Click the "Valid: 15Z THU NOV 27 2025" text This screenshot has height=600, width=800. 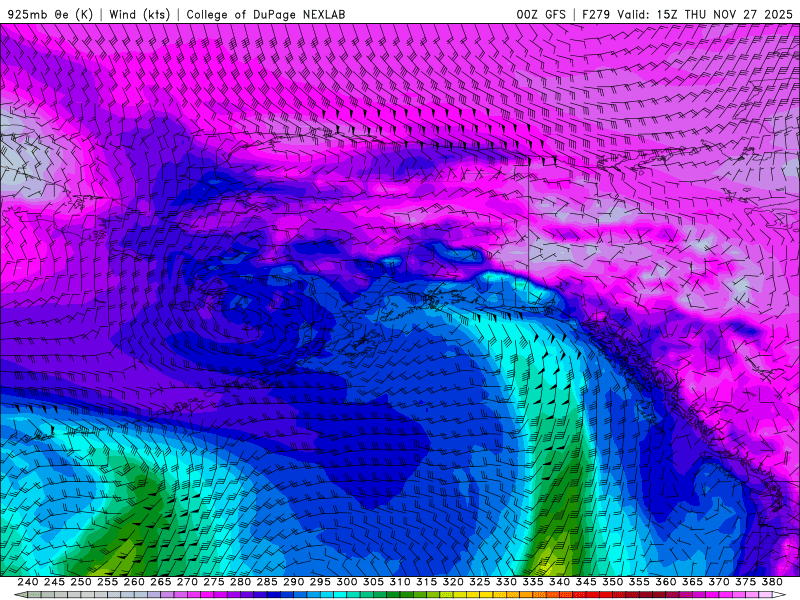(x=705, y=14)
